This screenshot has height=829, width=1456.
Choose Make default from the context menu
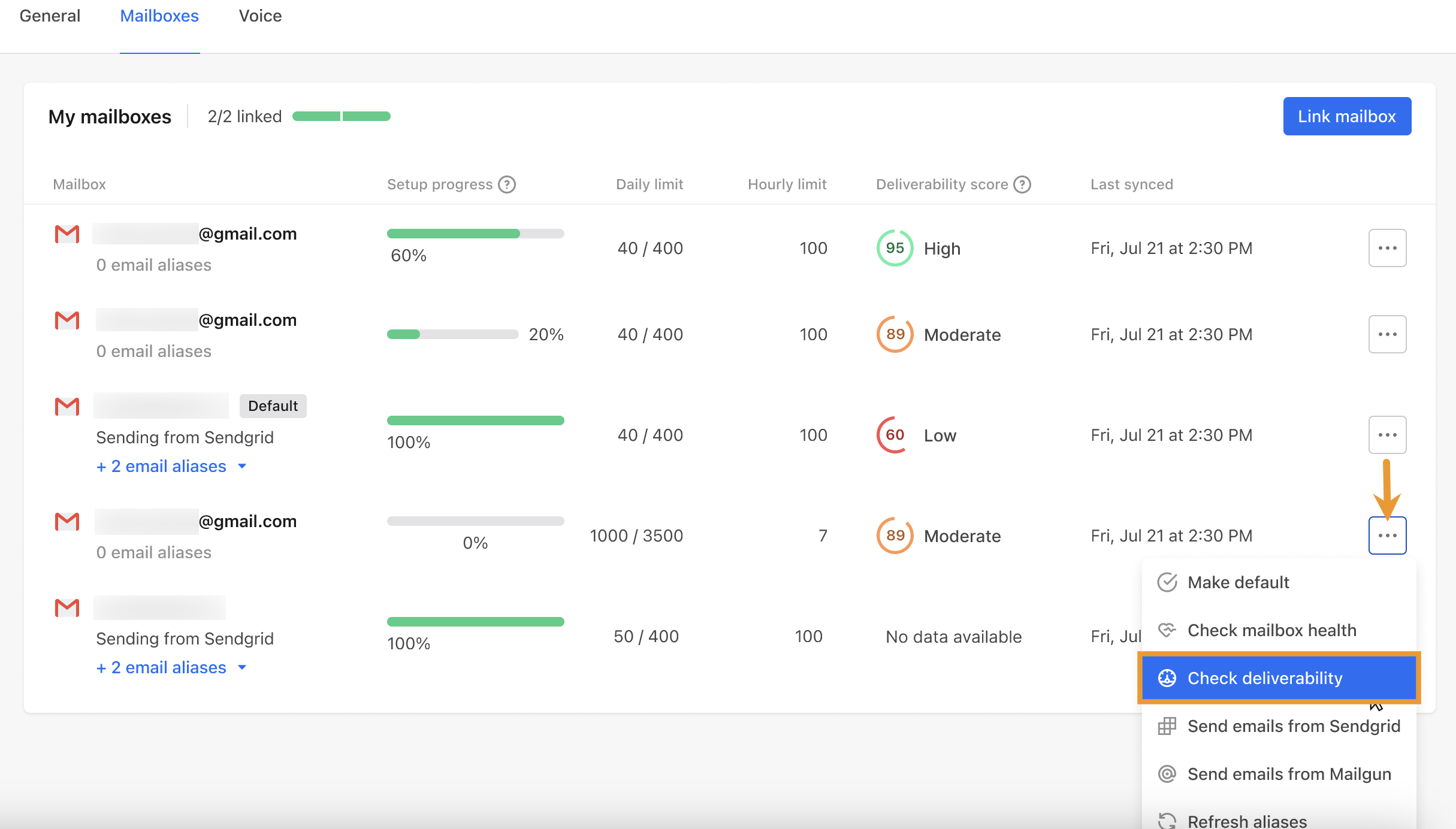1238,582
